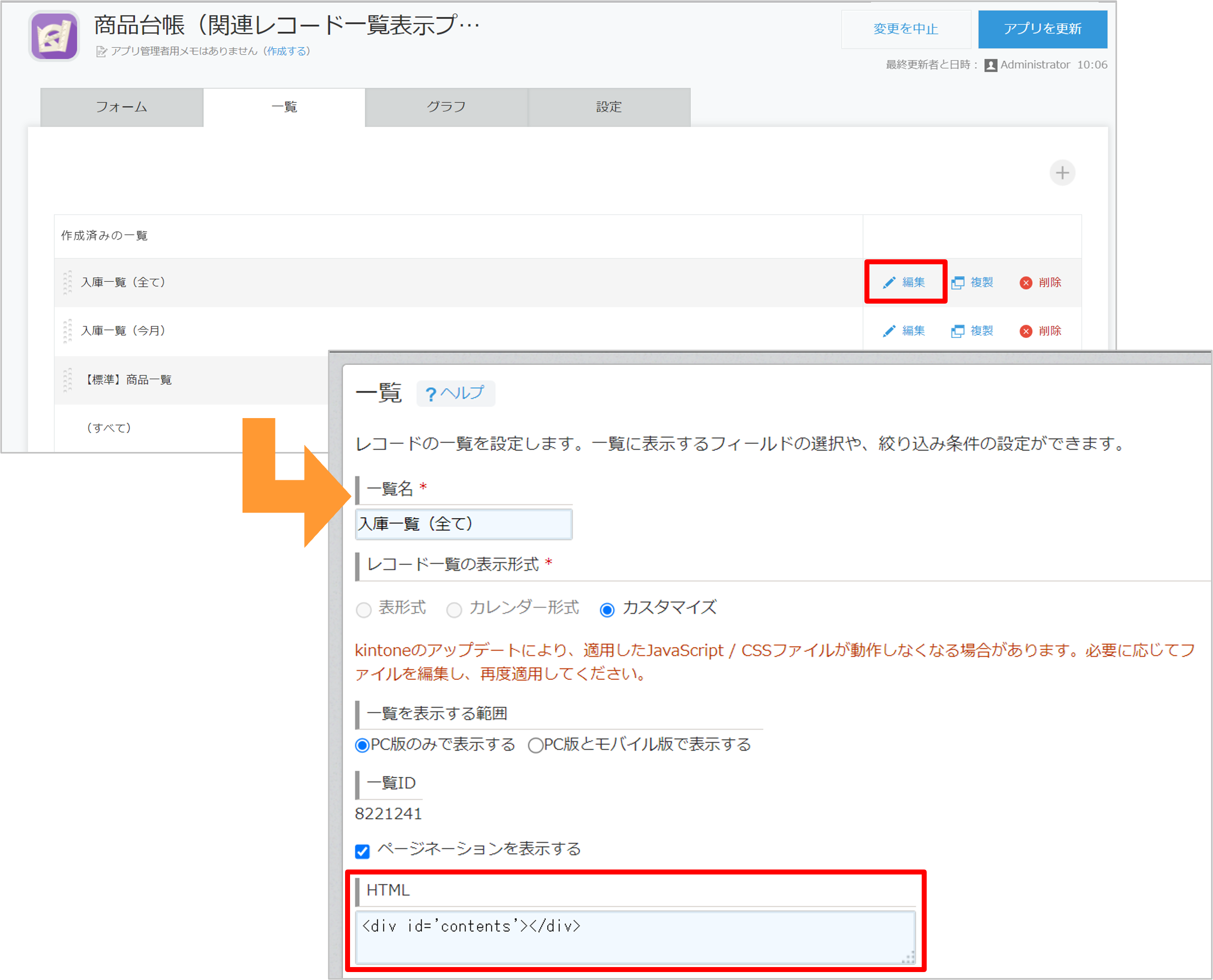Click the 複製 copy icon for 入庫一覧（今月）

[x=958, y=331]
